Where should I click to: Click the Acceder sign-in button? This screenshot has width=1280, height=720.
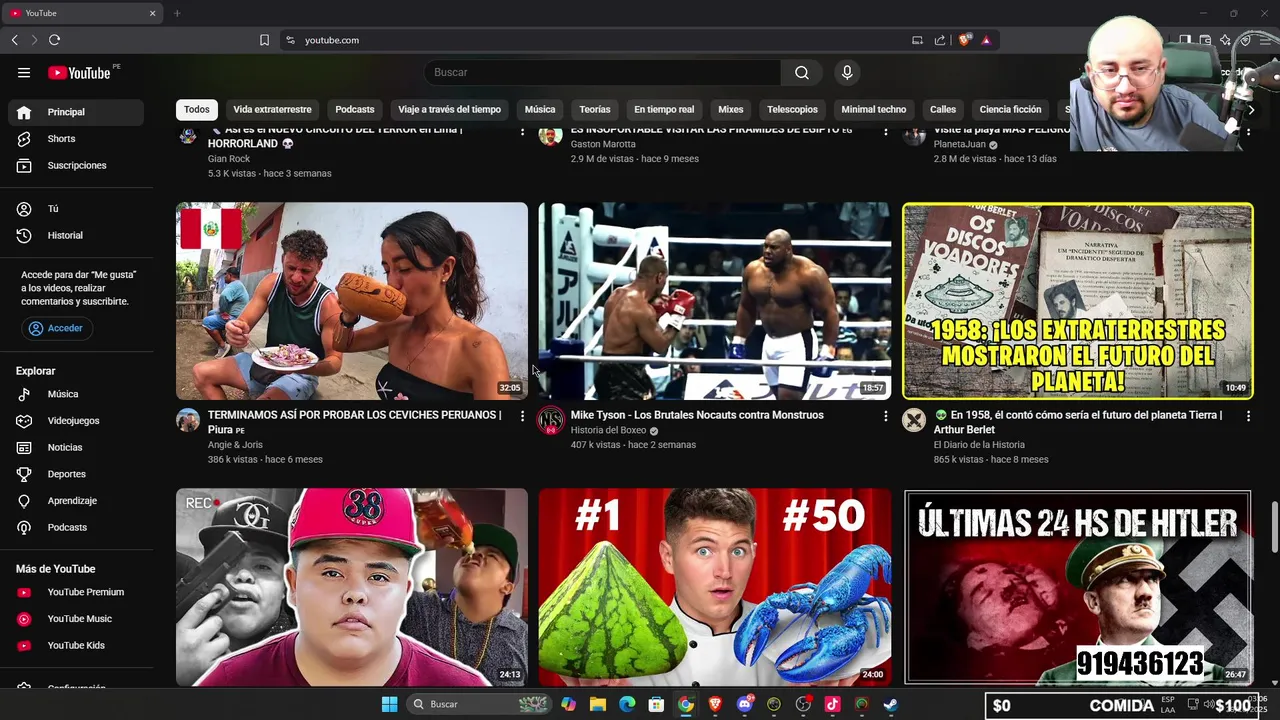(56, 328)
